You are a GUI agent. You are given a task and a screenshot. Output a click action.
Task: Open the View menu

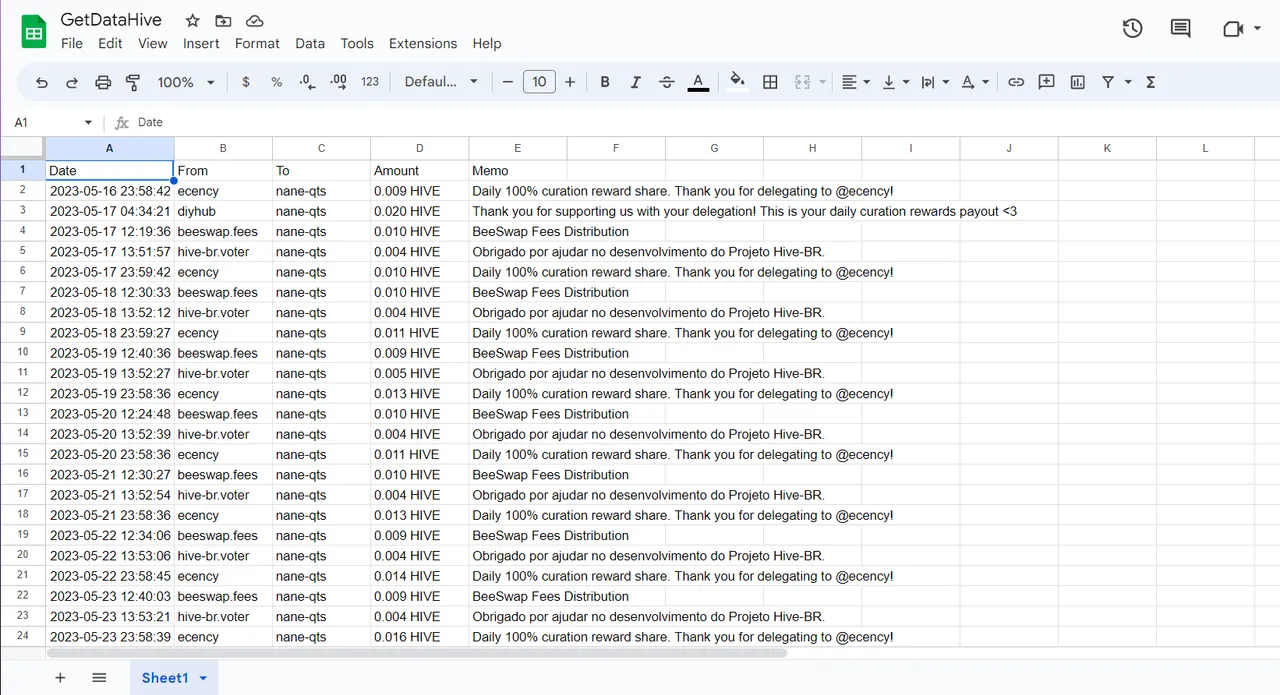coord(153,43)
